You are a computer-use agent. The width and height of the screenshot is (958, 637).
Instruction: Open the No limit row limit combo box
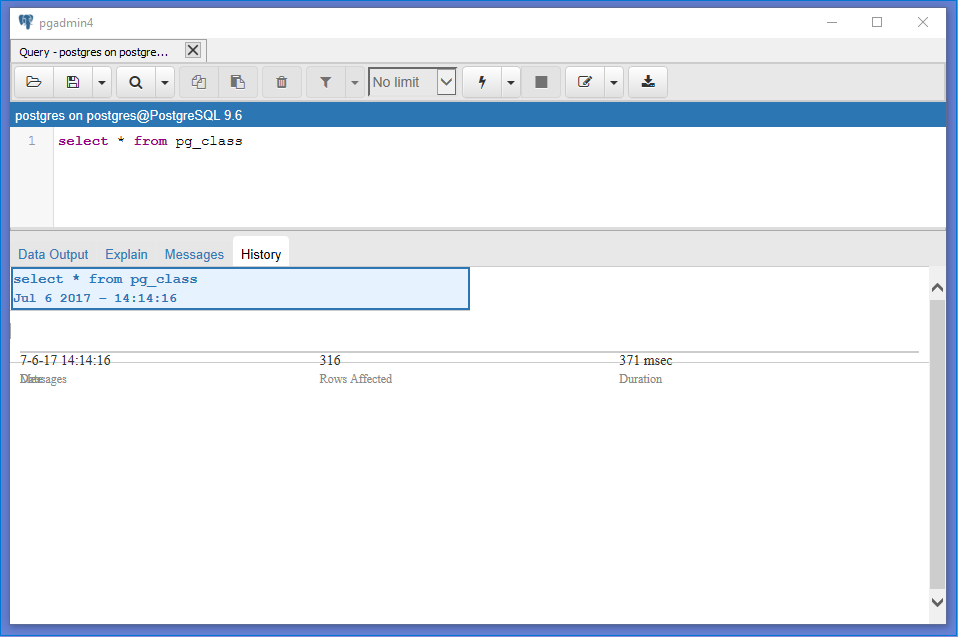412,82
